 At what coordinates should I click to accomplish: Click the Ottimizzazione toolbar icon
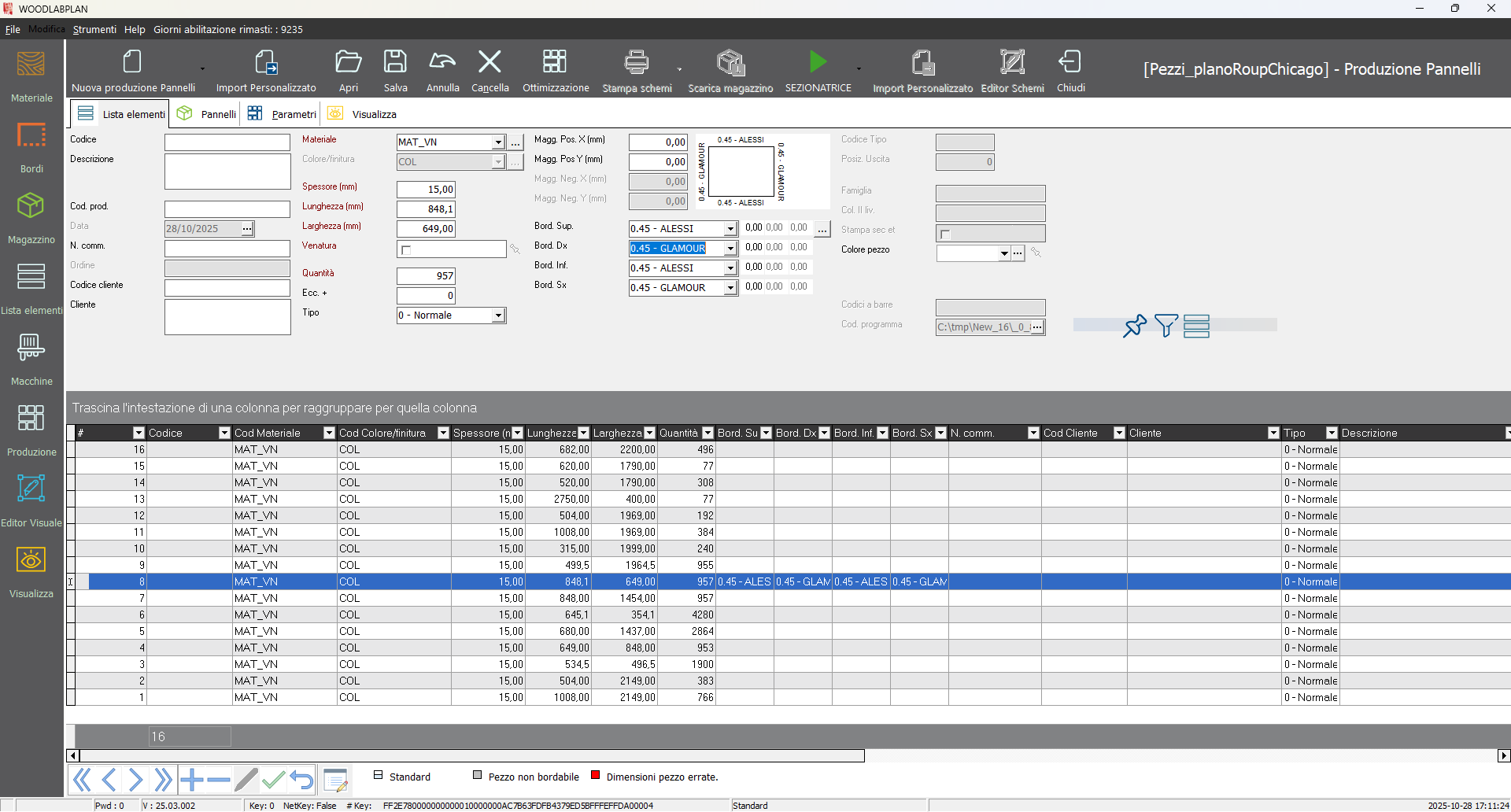pos(555,62)
